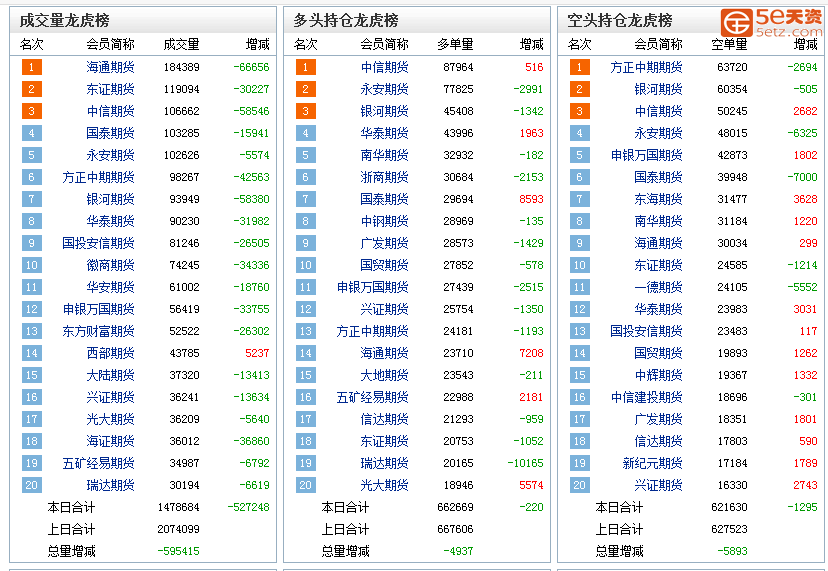Open 徽商期货 member link
828x571 pixels.
pos(110,265)
